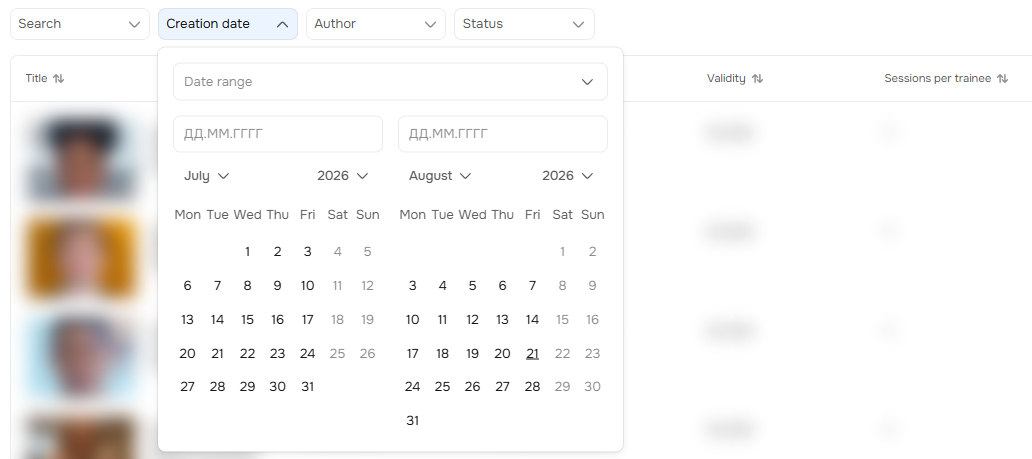Image resolution: width=1032 pixels, height=459 pixels.
Task: Change the left calendar month from July
Action: (206, 176)
